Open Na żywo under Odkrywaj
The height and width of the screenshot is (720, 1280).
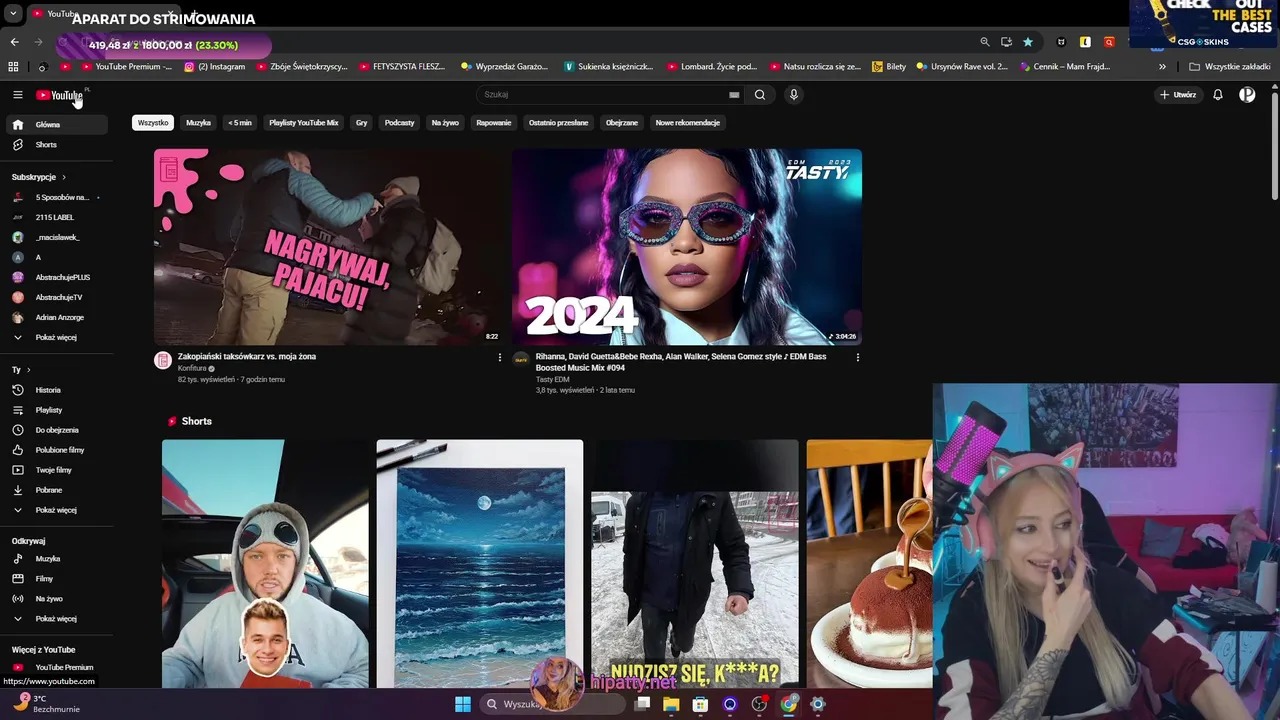tap(55, 599)
